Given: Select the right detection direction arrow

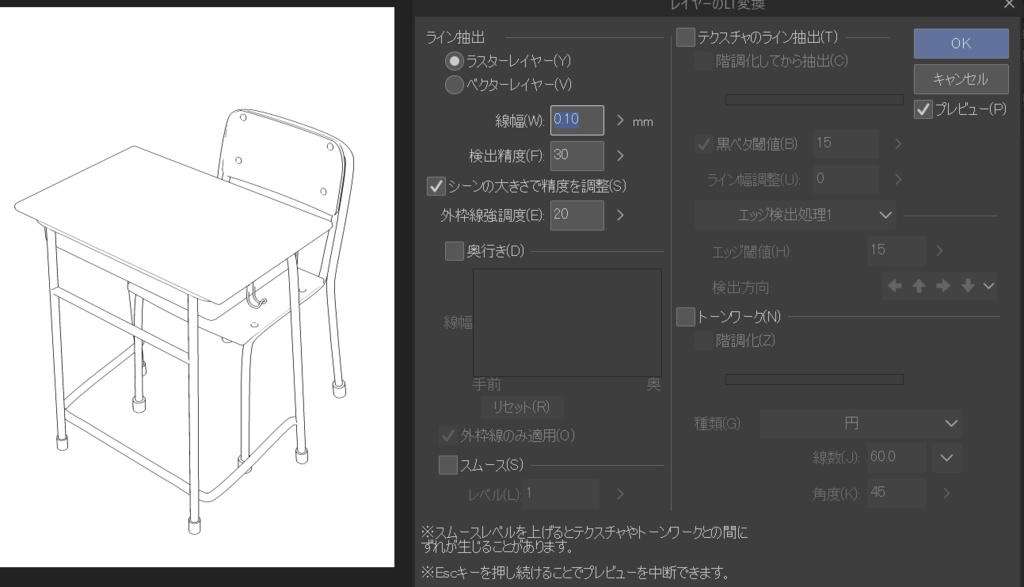Looking at the screenshot, I should (942, 285).
